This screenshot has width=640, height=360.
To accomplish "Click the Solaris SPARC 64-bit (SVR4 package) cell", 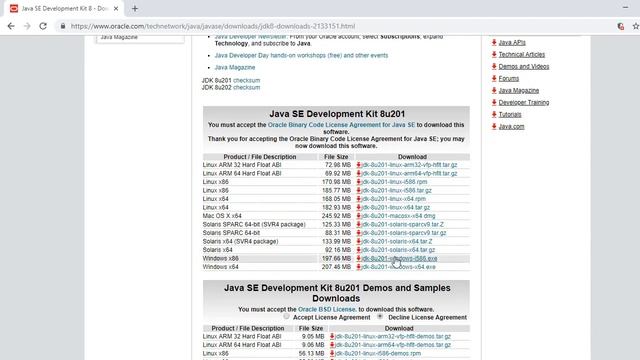I will coord(260,224).
